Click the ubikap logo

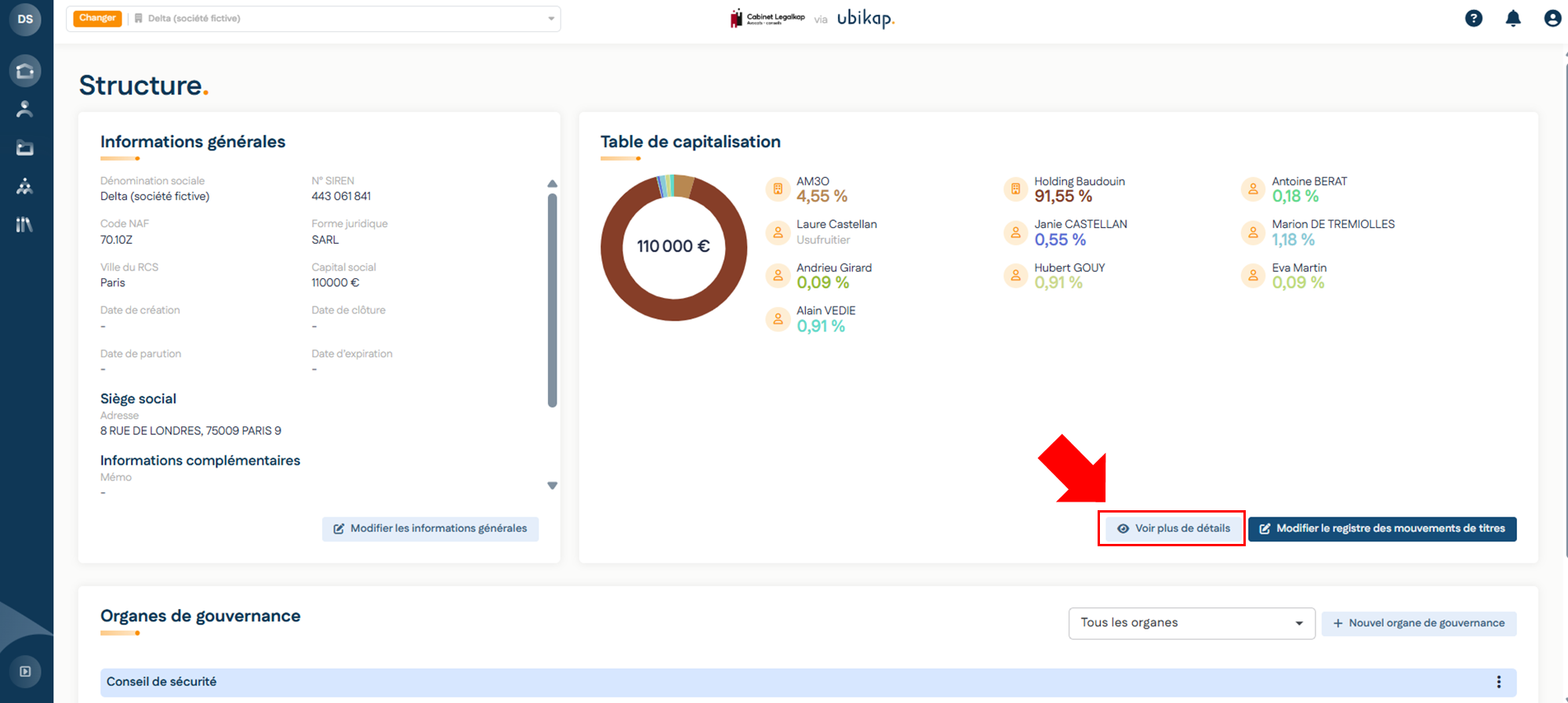(866, 18)
